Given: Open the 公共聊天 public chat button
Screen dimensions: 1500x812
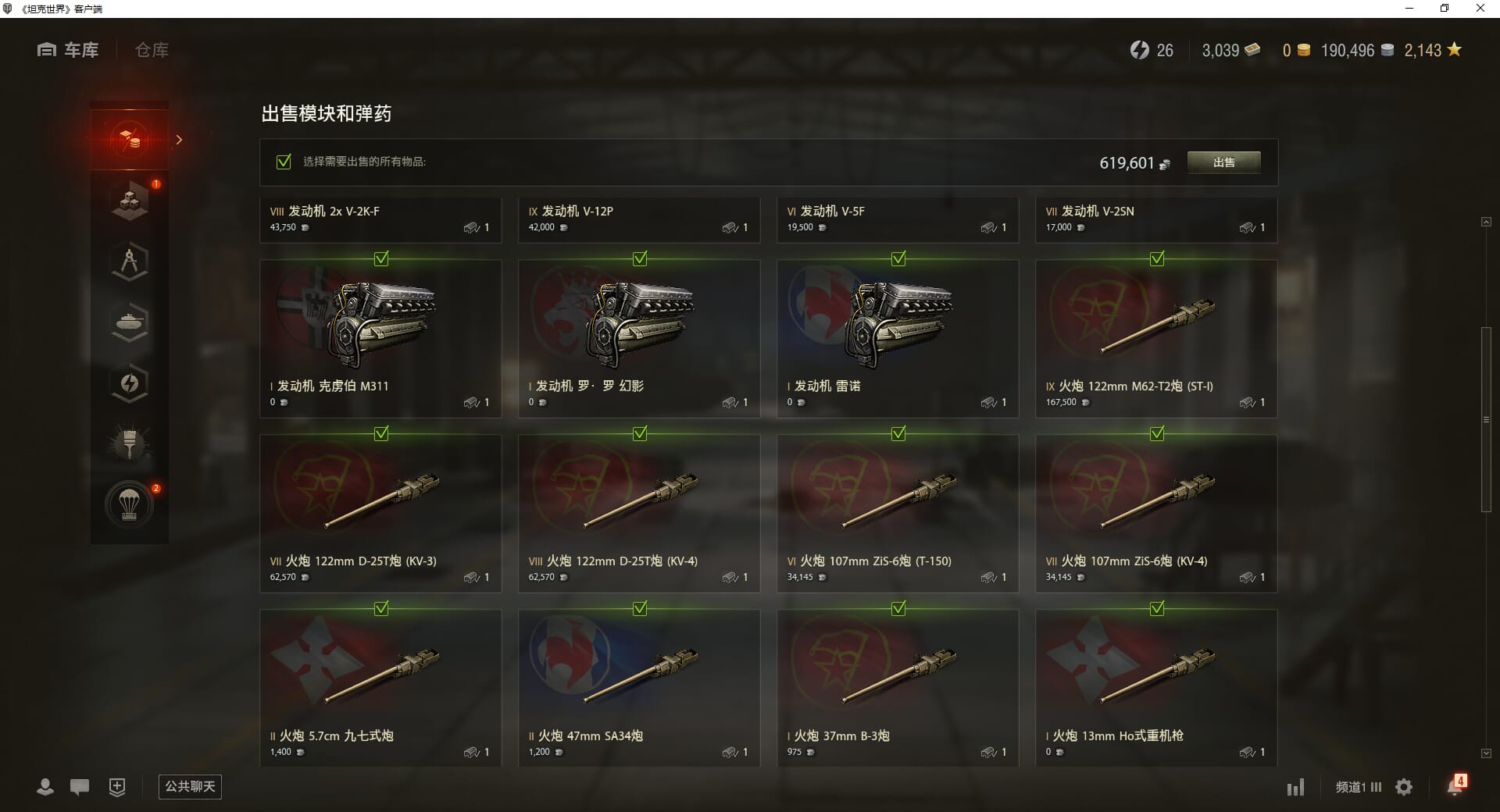Looking at the screenshot, I should (x=190, y=786).
